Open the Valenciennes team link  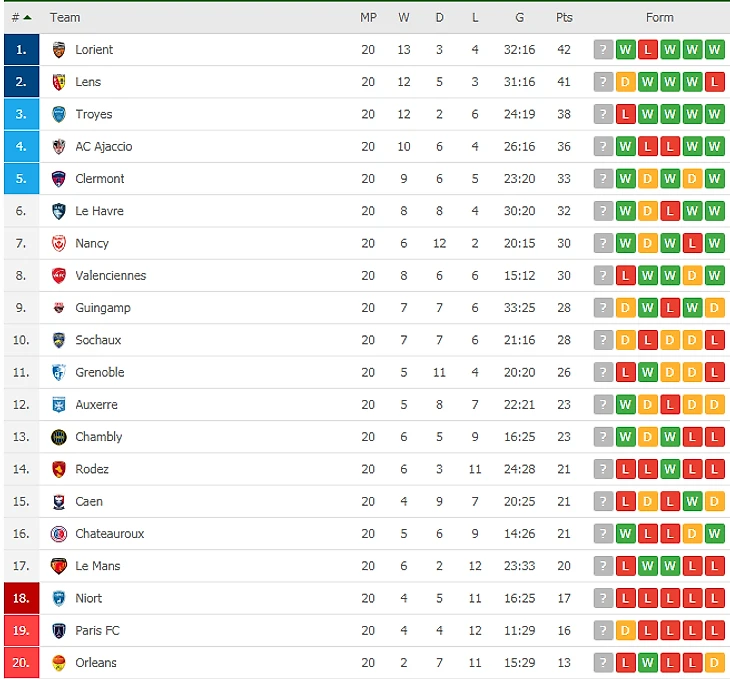[111, 276]
